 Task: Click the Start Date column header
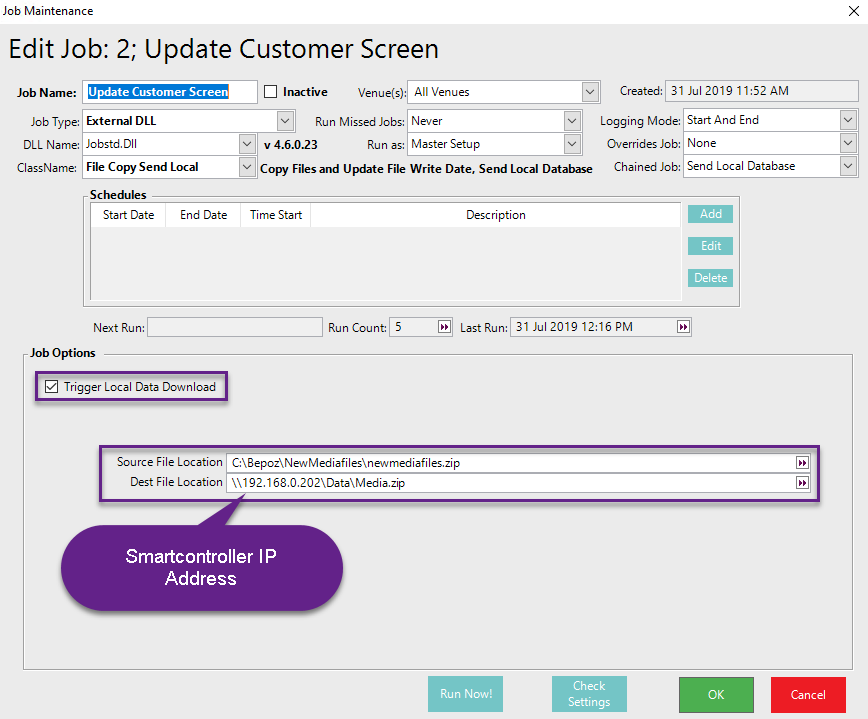point(128,215)
